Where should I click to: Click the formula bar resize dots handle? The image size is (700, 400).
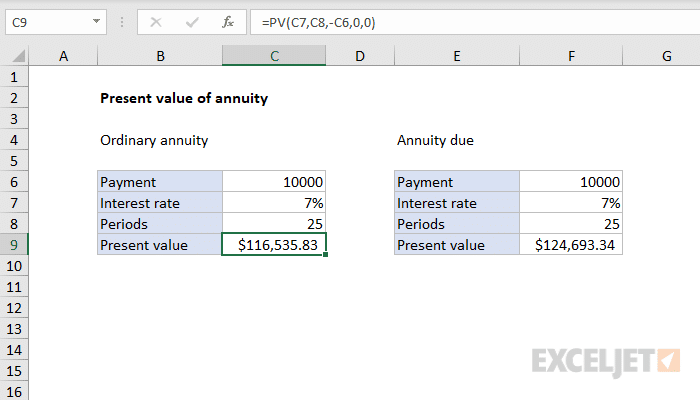click(x=122, y=22)
